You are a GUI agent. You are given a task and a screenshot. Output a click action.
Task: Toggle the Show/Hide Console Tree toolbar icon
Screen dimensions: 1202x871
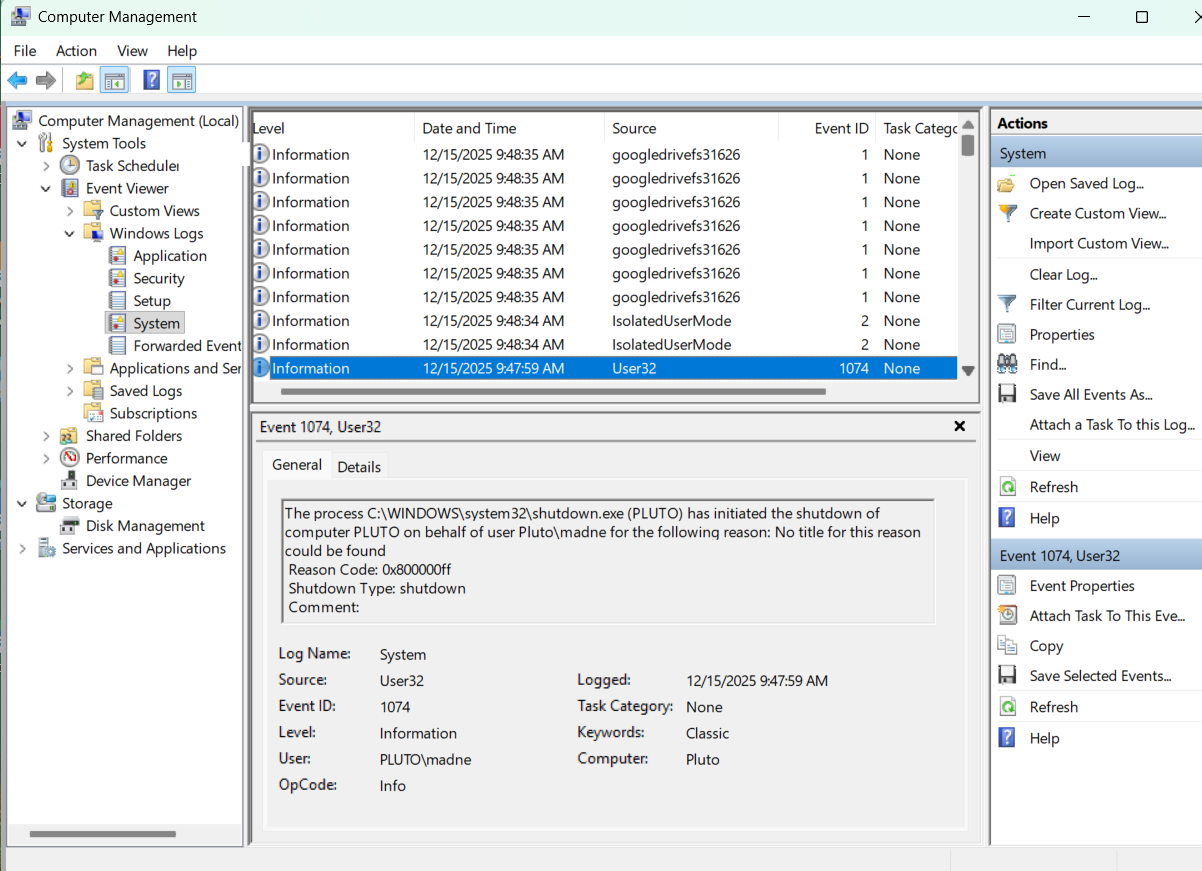(115, 80)
